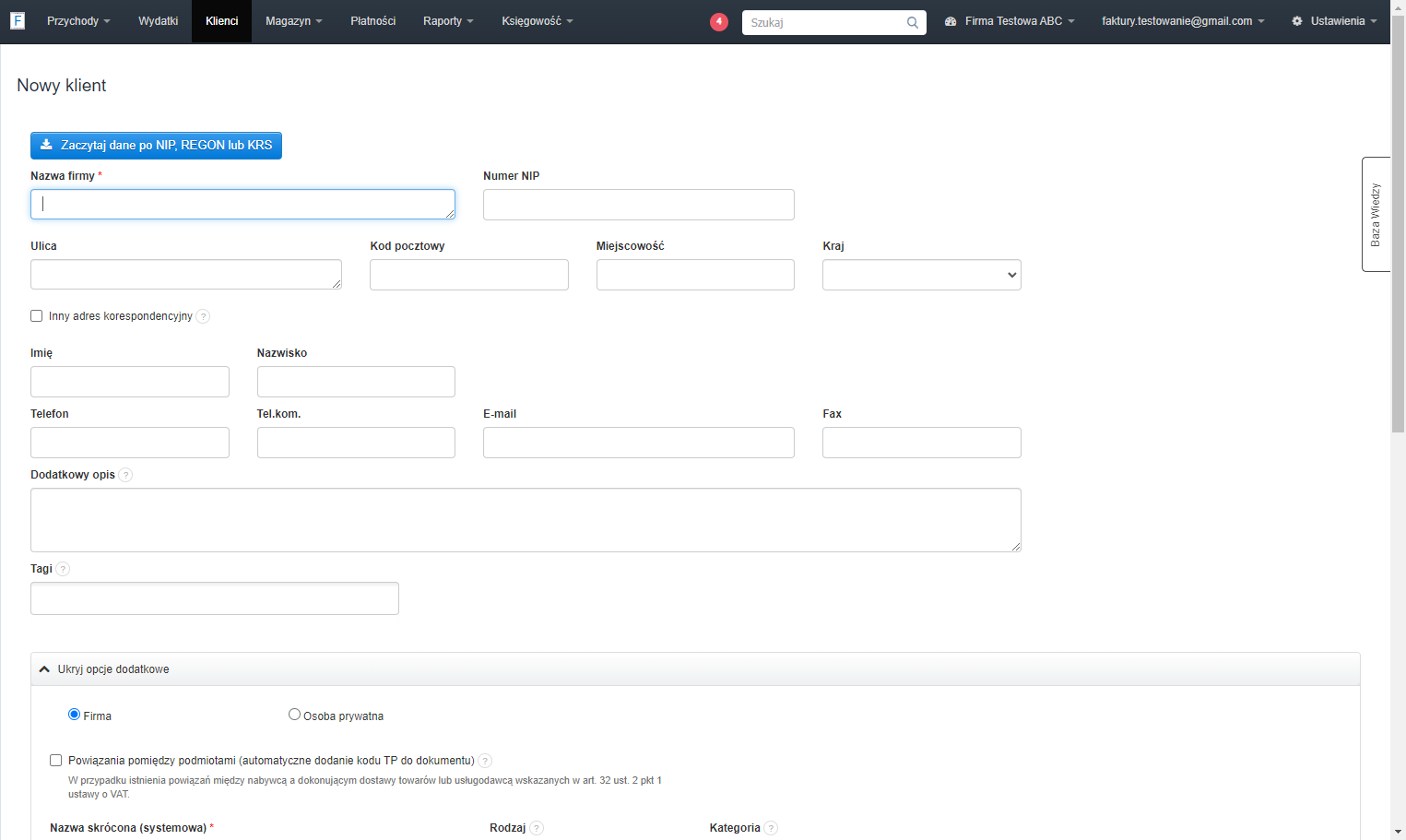
Task: Click the help icon next to Rodzaj
Action: tap(537, 828)
